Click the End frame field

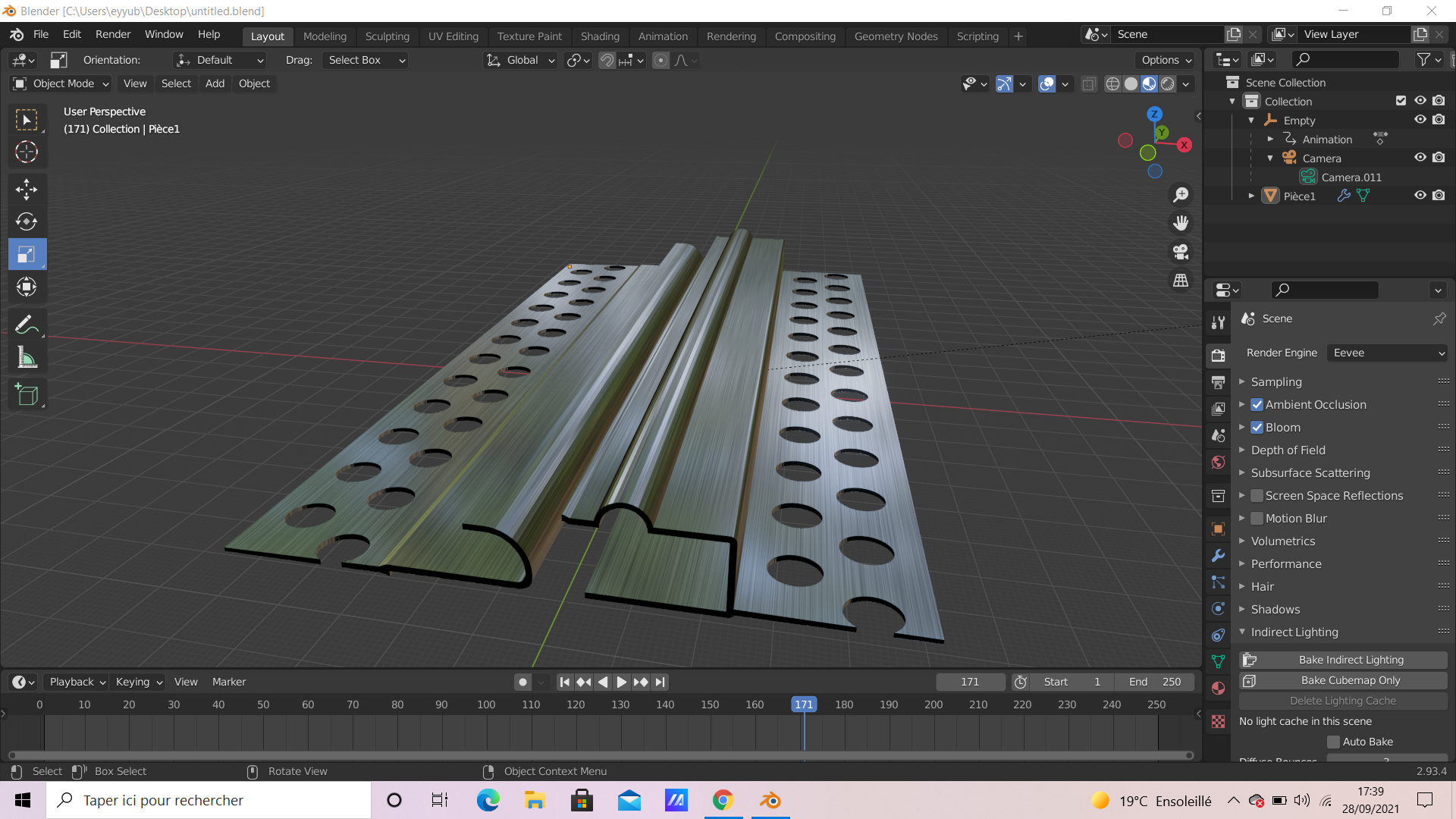click(x=1155, y=682)
